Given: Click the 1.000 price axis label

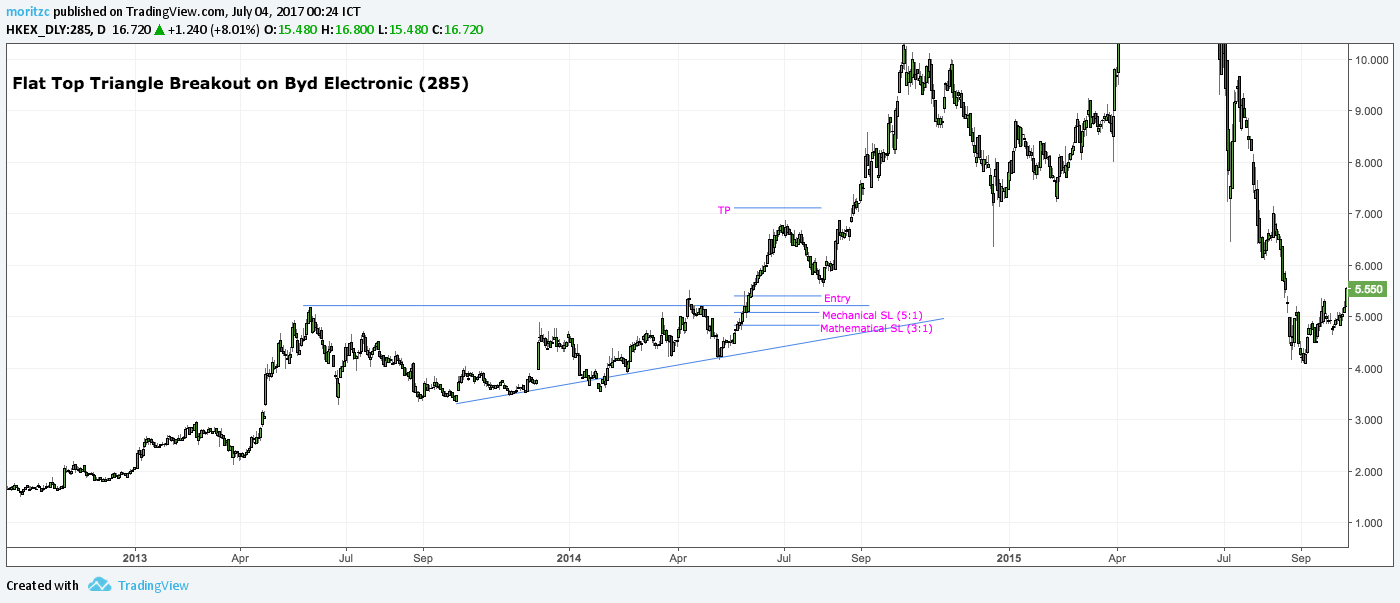Looking at the screenshot, I should coord(1368,523).
